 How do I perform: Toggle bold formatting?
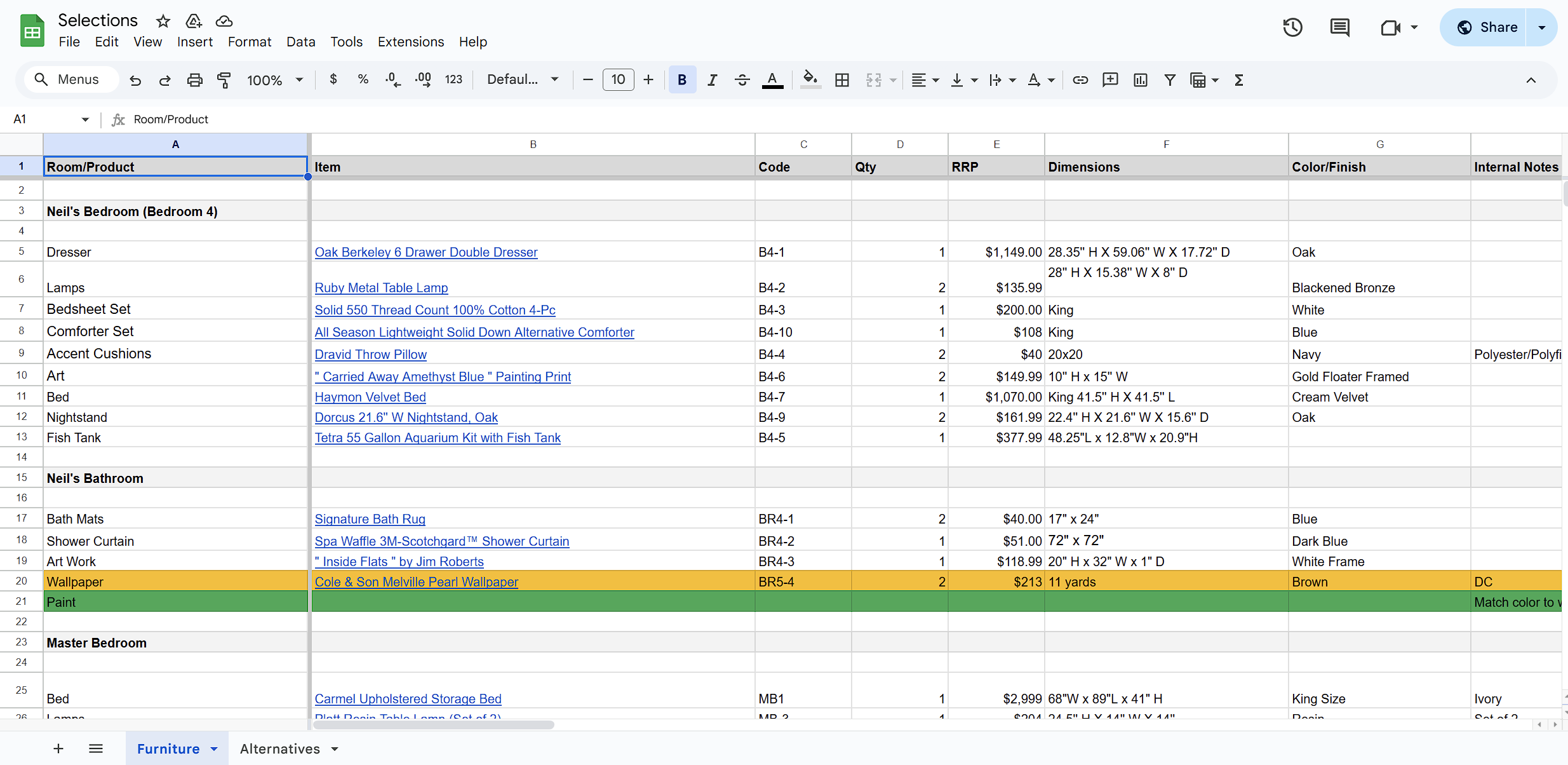tap(682, 80)
